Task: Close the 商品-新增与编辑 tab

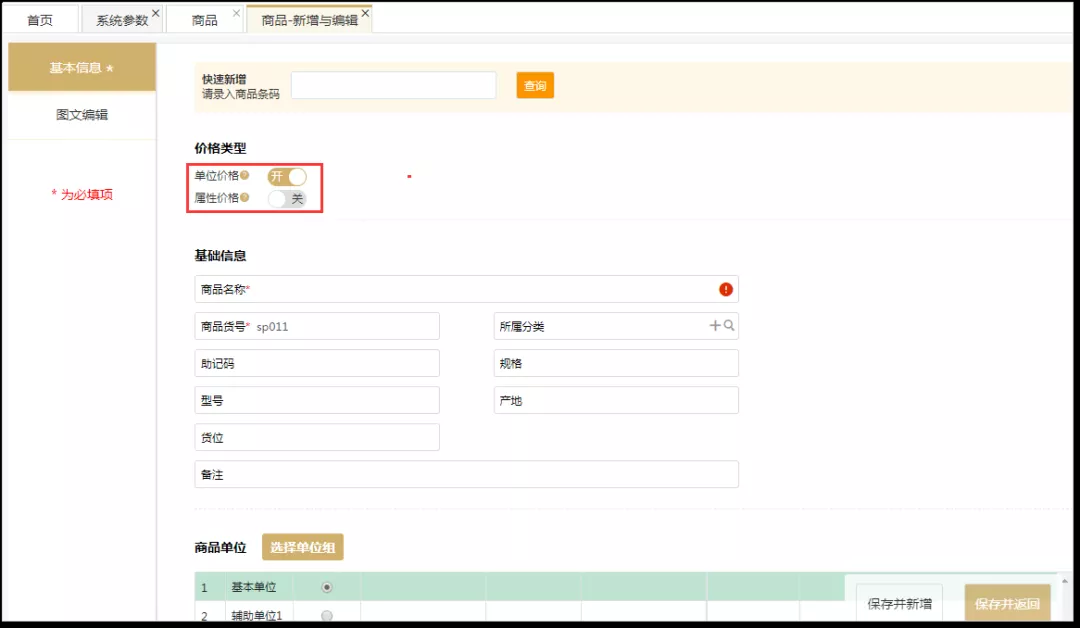Action: pos(365,14)
